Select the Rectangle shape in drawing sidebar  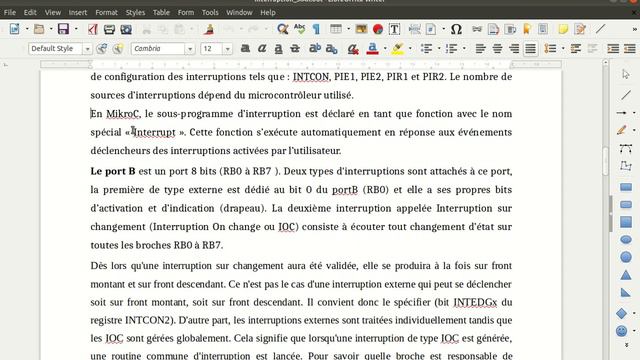[626, 187]
